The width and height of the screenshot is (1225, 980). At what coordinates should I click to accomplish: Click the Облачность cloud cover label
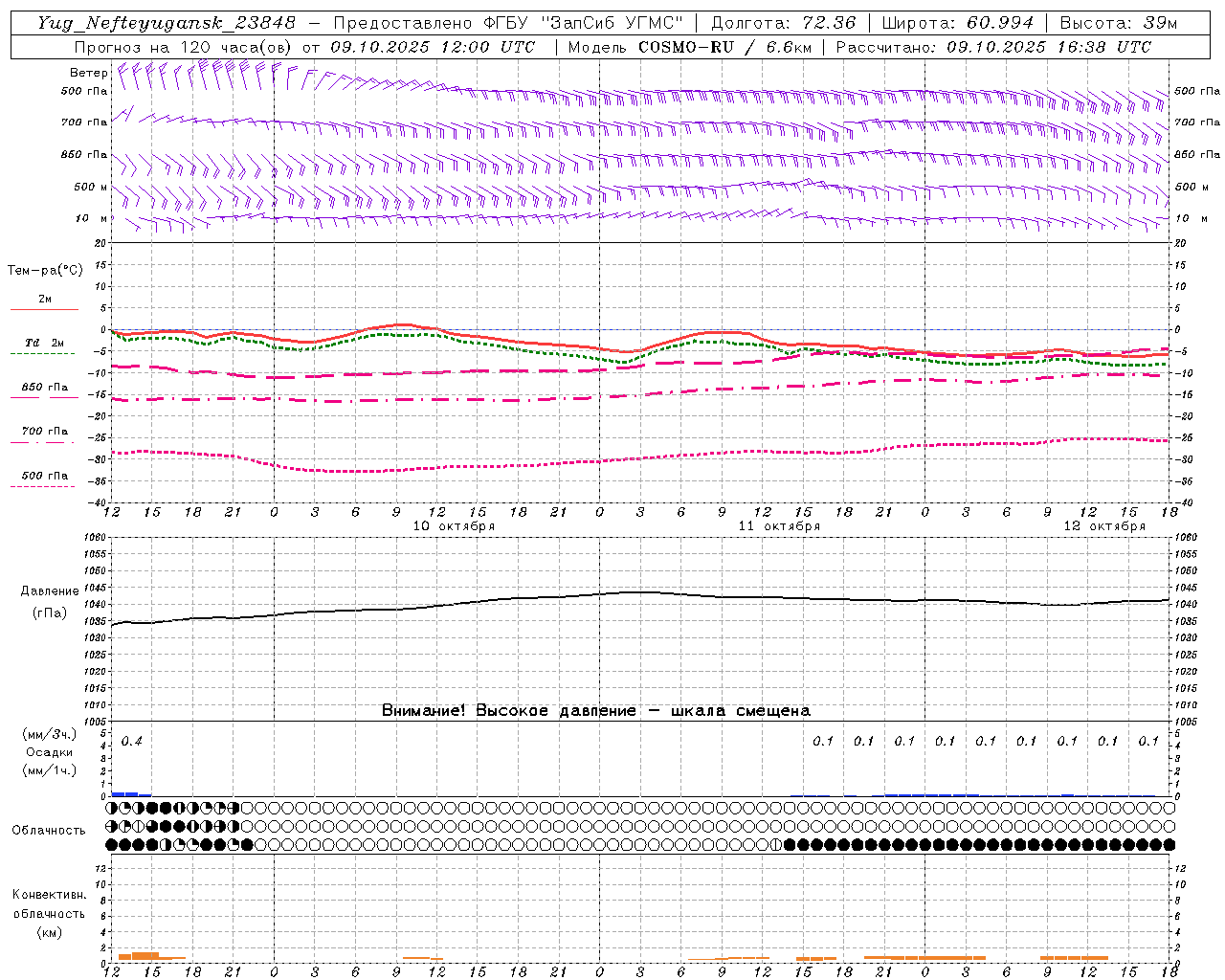[49, 830]
